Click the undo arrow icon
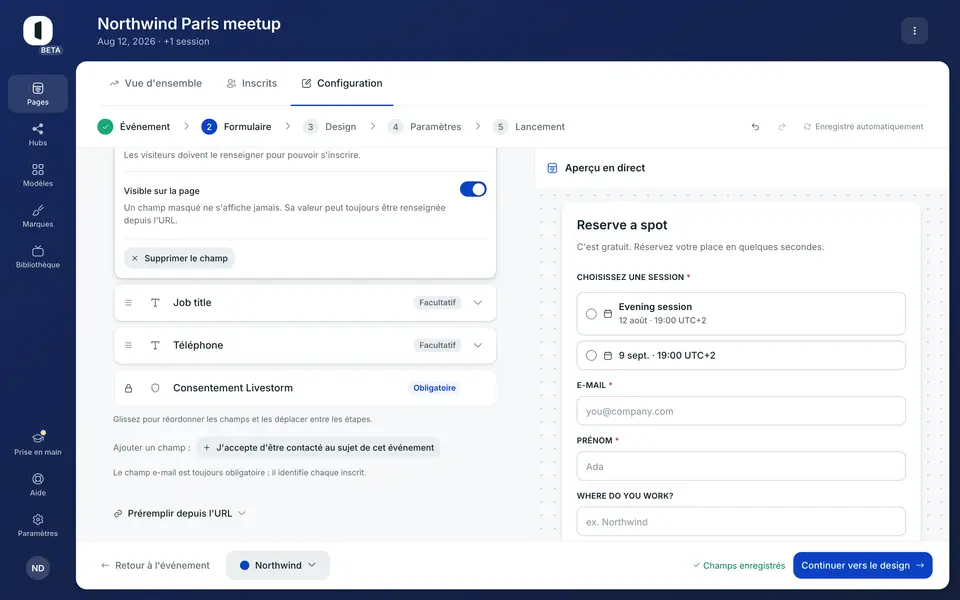This screenshot has width=960, height=600. pos(756,127)
